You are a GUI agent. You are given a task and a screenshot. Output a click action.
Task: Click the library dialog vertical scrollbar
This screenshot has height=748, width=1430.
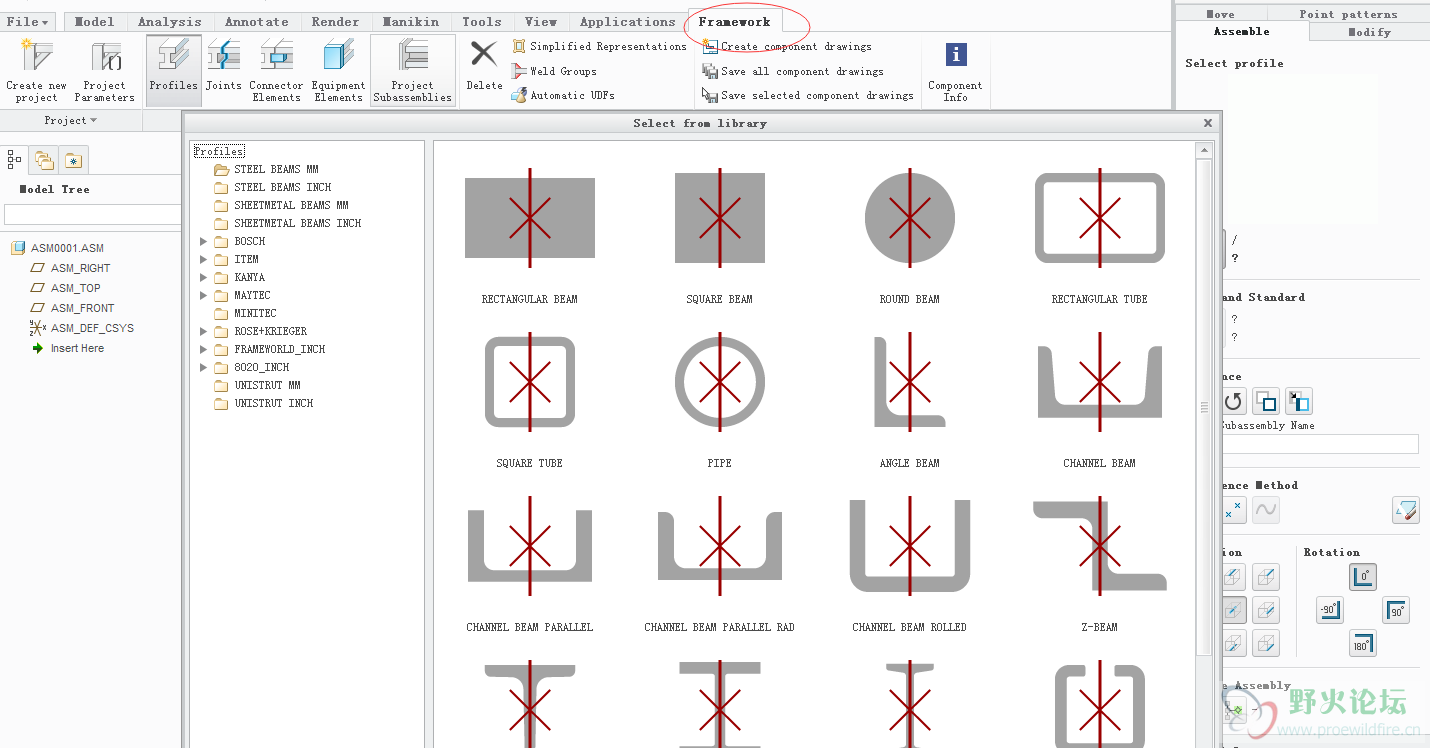click(x=1204, y=407)
